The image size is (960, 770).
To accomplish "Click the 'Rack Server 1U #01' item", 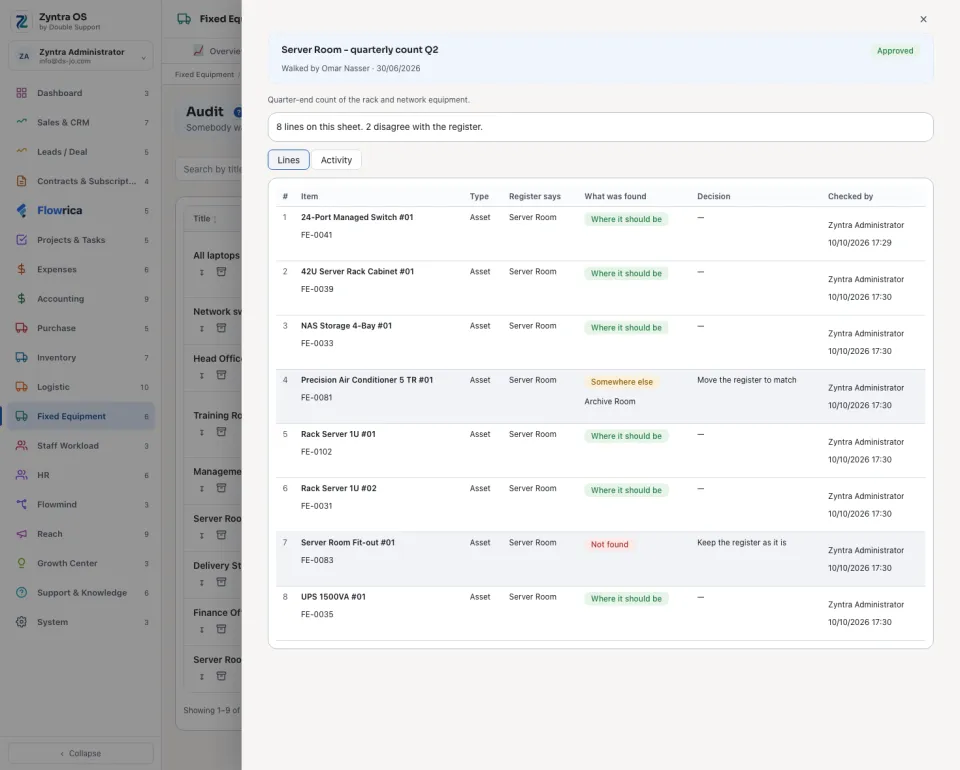I will pos(339,434).
